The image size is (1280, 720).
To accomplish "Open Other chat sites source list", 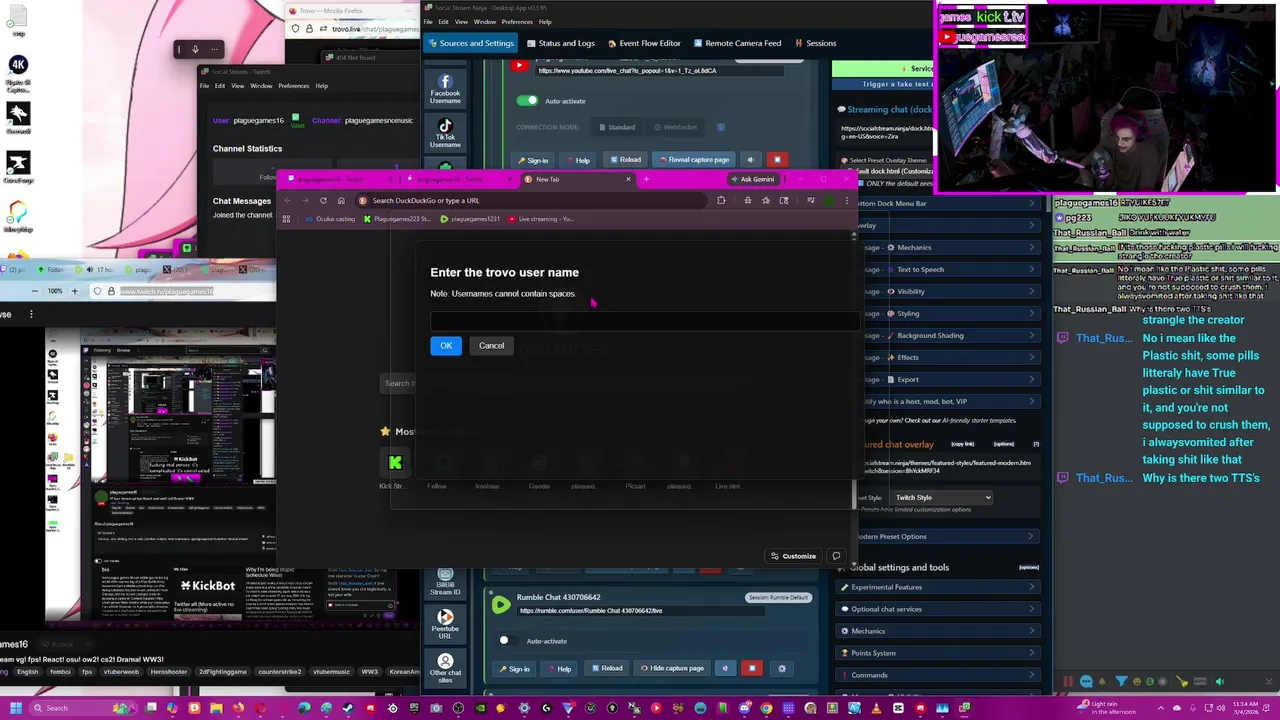I will 445,669.
